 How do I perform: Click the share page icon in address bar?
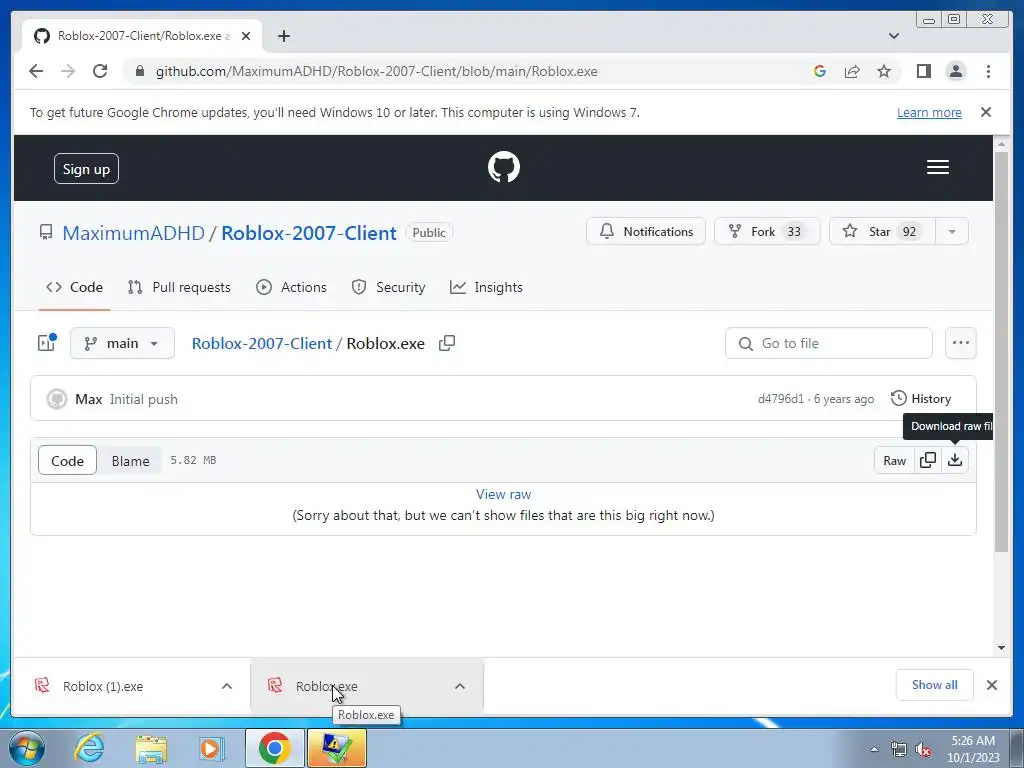click(852, 71)
